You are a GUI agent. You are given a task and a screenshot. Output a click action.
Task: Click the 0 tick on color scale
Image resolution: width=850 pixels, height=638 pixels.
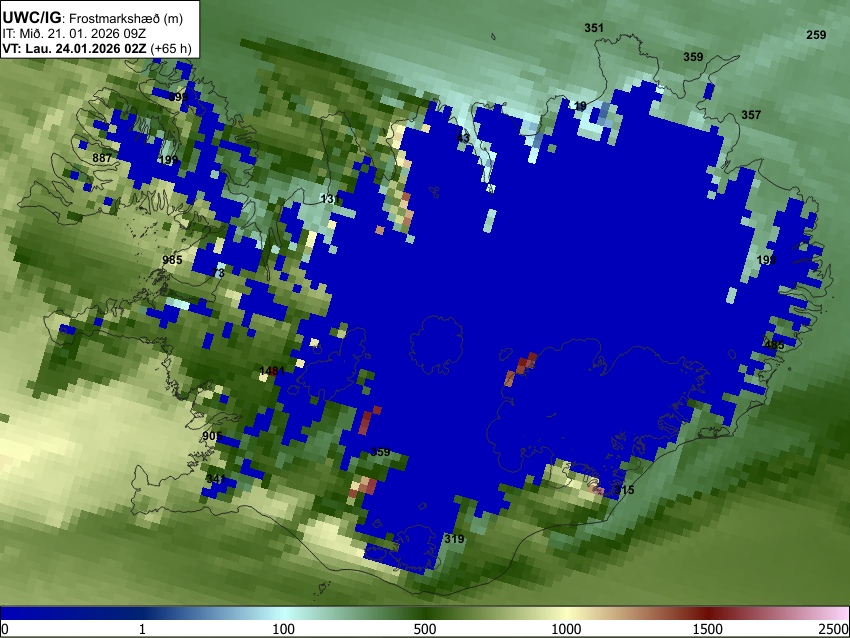[x=5, y=629]
